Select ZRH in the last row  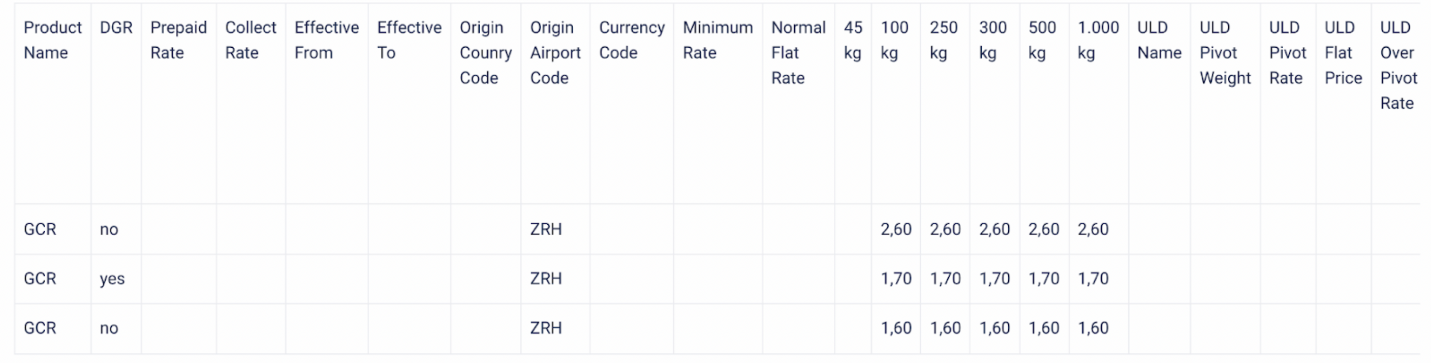click(x=546, y=328)
